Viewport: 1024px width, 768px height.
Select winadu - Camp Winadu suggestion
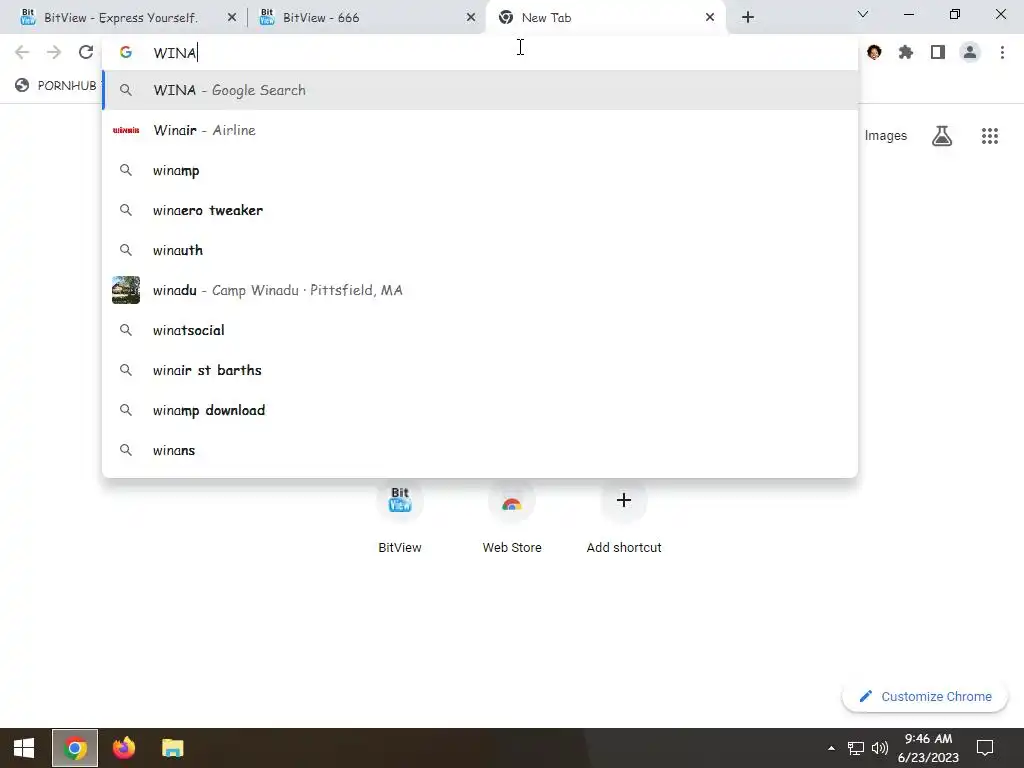(x=480, y=290)
